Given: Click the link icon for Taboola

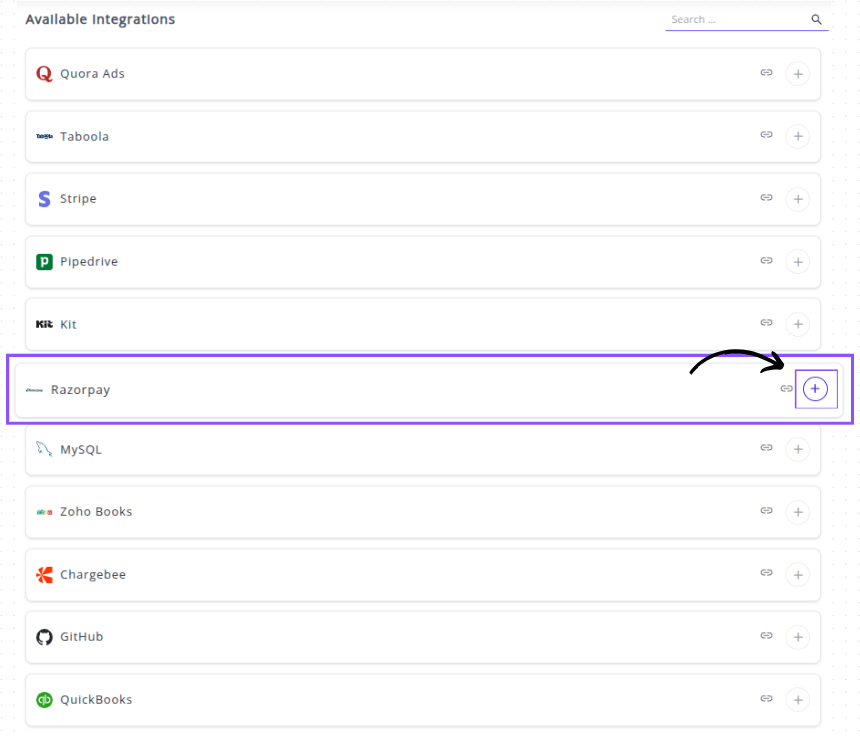Looking at the screenshot, I should point(766,135).
